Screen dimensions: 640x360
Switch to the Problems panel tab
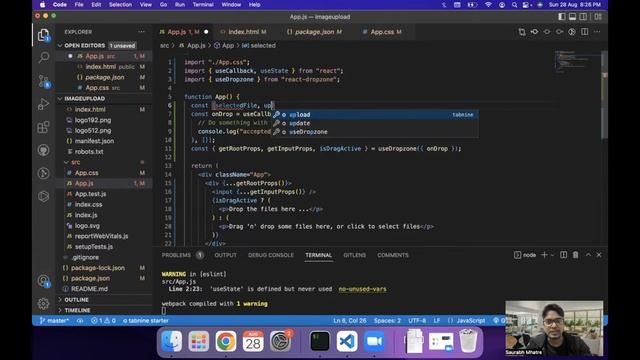176,255
